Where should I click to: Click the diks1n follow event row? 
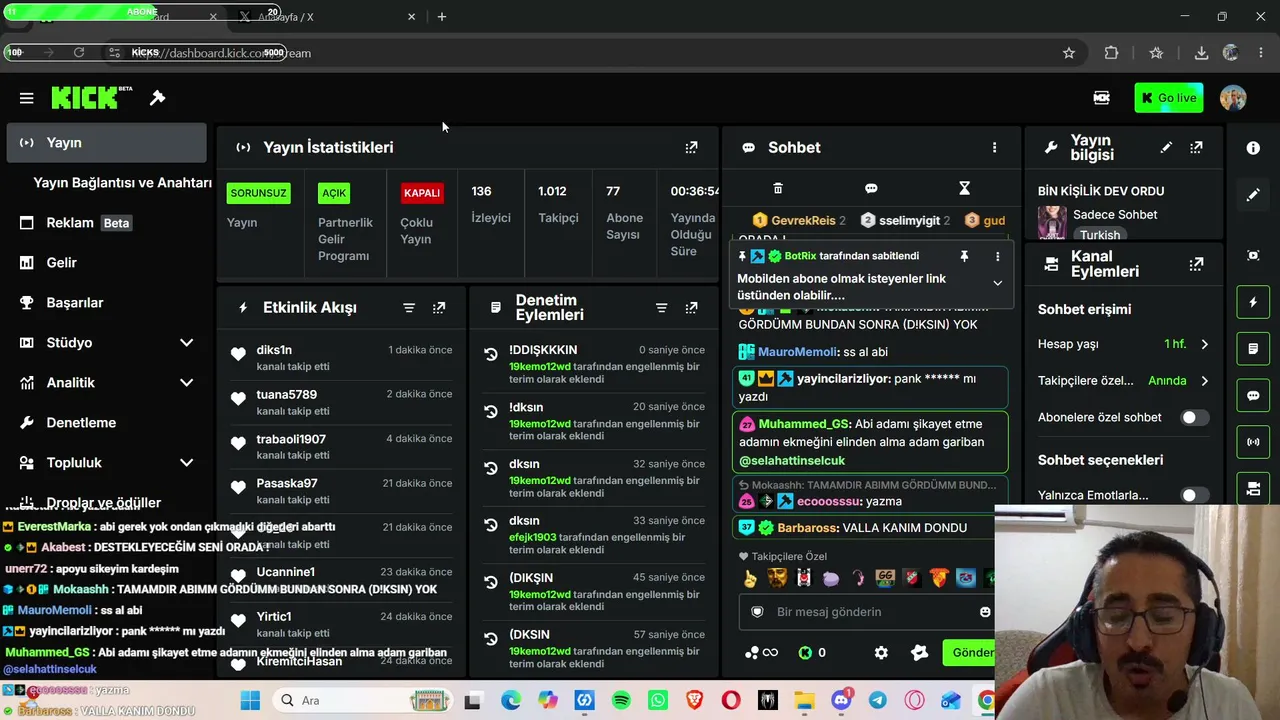point(341,357)
